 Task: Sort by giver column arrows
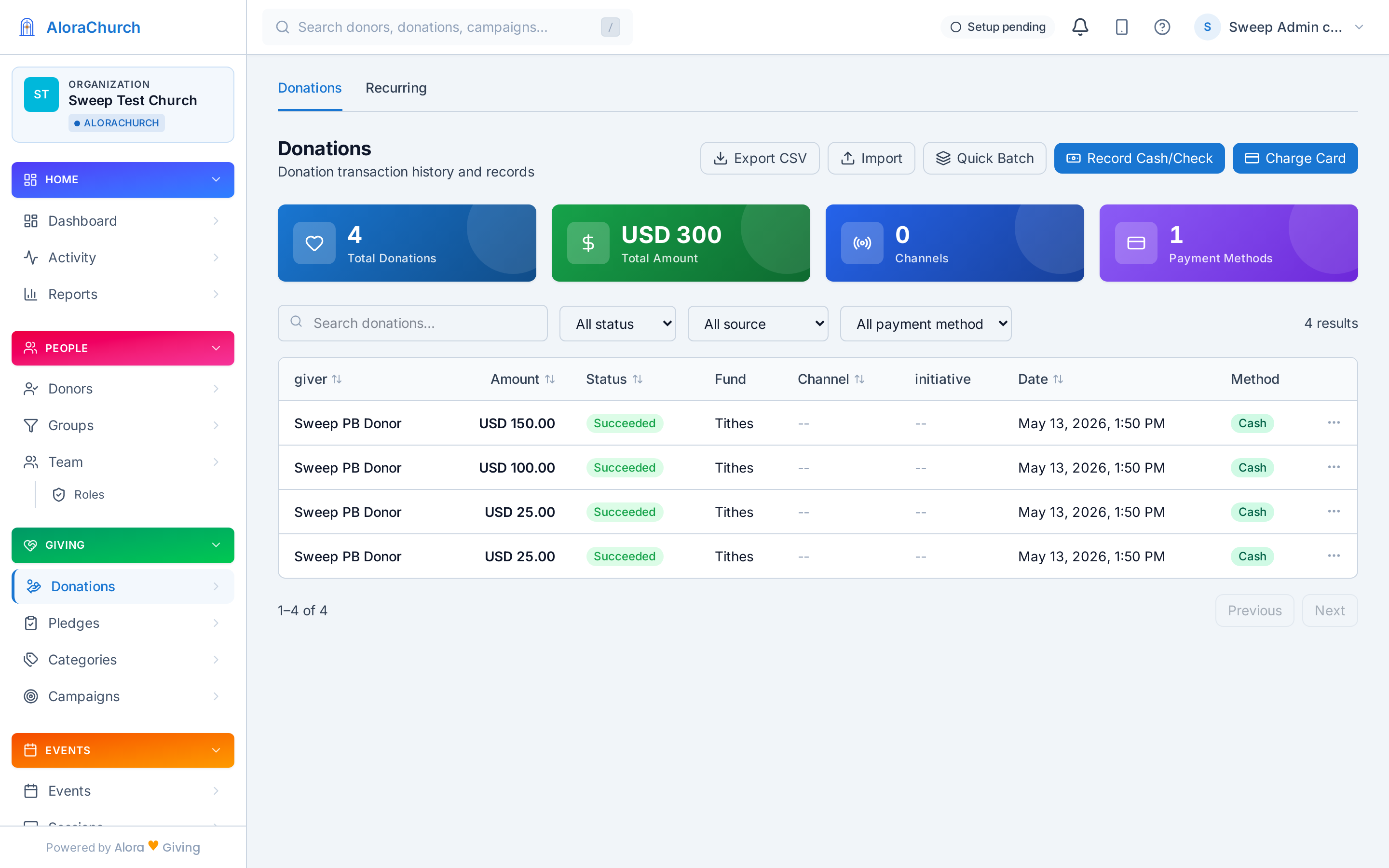(x=337, y=379)
